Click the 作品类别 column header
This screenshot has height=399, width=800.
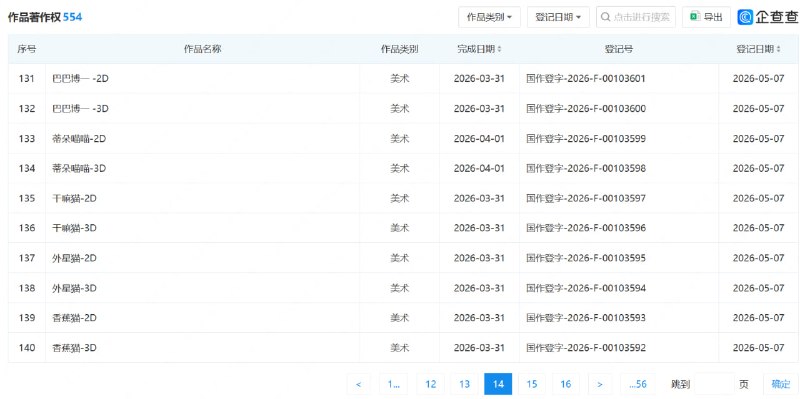click(x=399, y=49)
